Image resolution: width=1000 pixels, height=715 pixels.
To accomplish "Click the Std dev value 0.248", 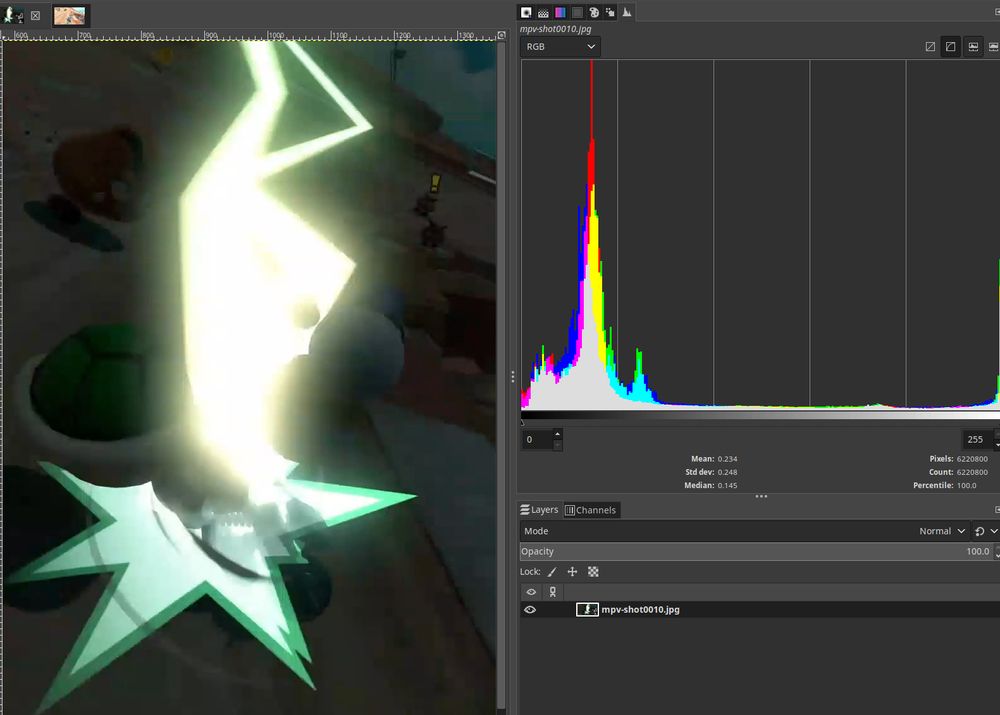I will [x=727, y=472].
